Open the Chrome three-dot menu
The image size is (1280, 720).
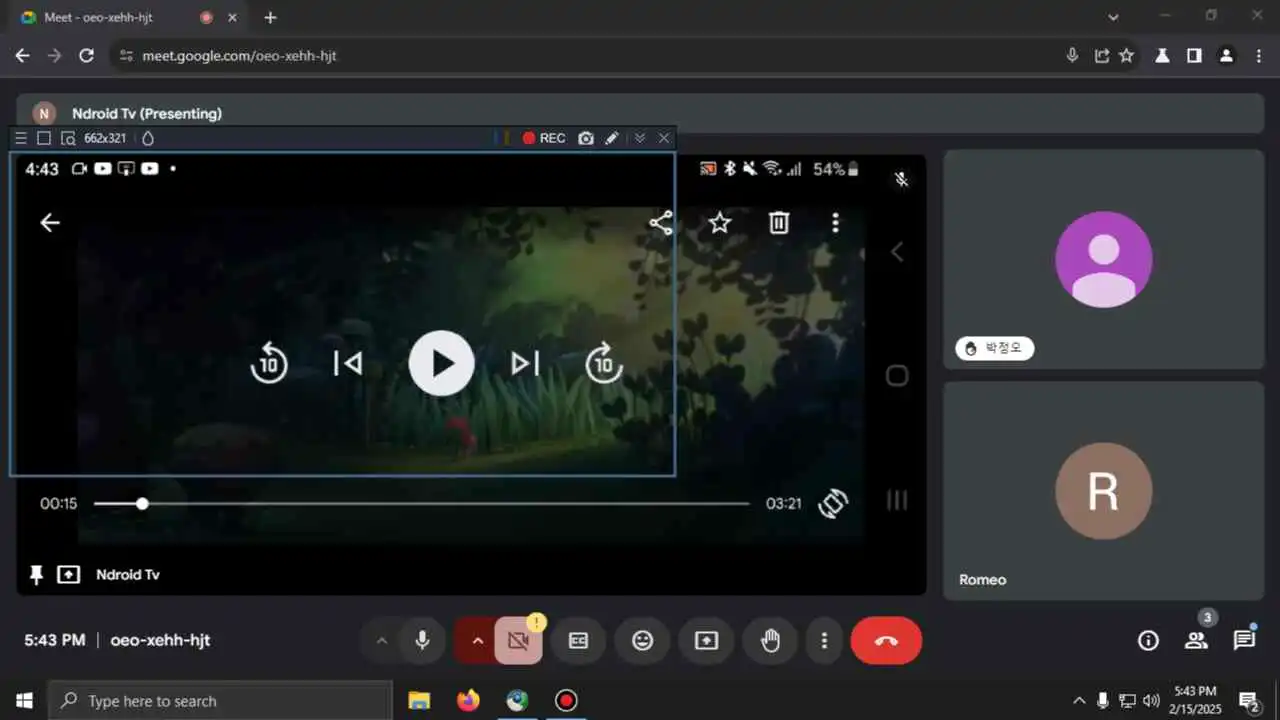(1258, 56)
